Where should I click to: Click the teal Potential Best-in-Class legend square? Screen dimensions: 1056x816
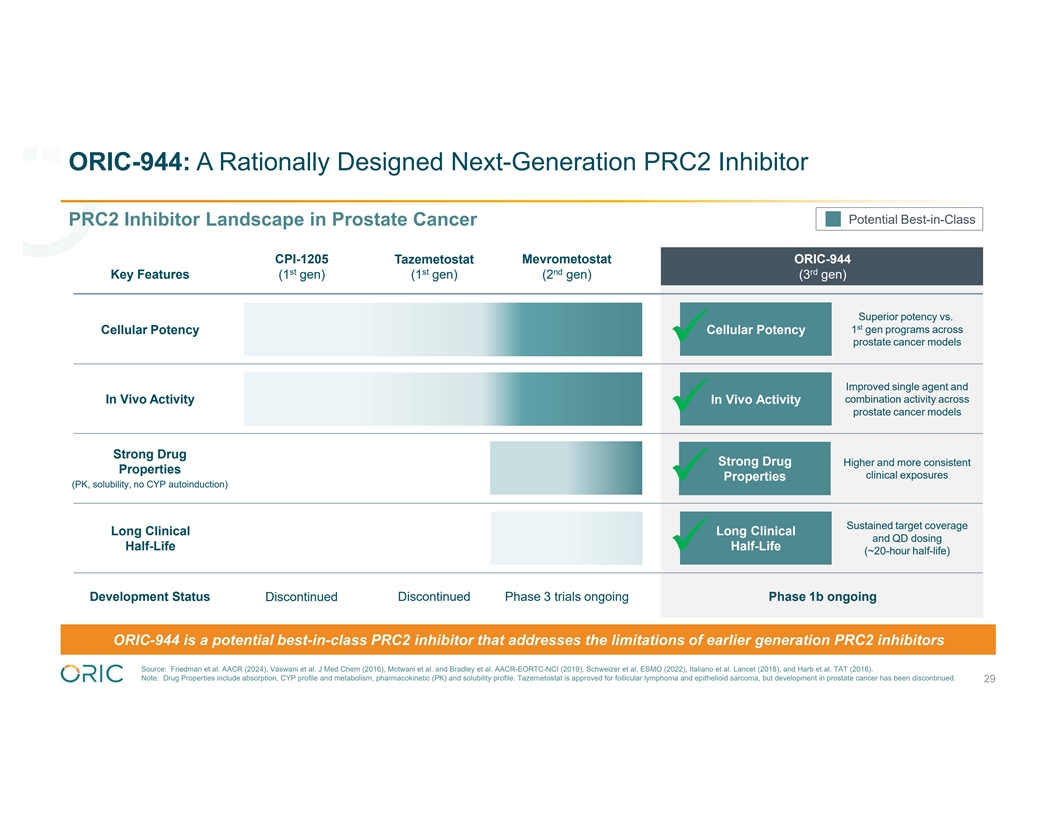(x=833, y=219)
